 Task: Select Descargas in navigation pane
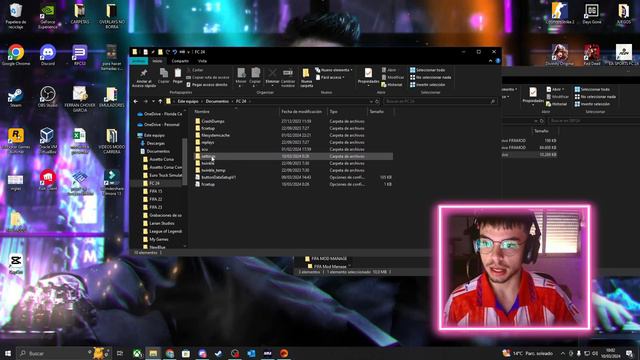click(155, 143)
